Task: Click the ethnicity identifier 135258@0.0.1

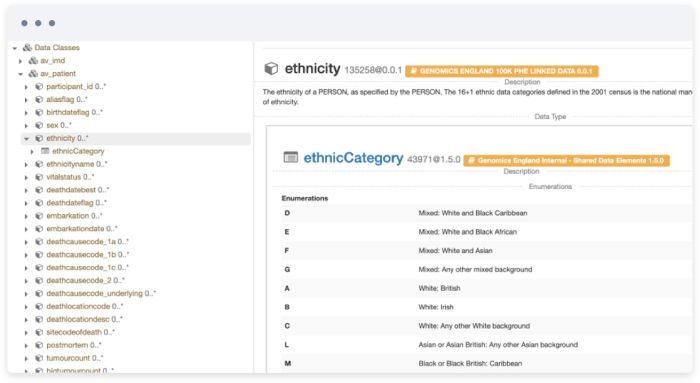Action: pos(373,71)
